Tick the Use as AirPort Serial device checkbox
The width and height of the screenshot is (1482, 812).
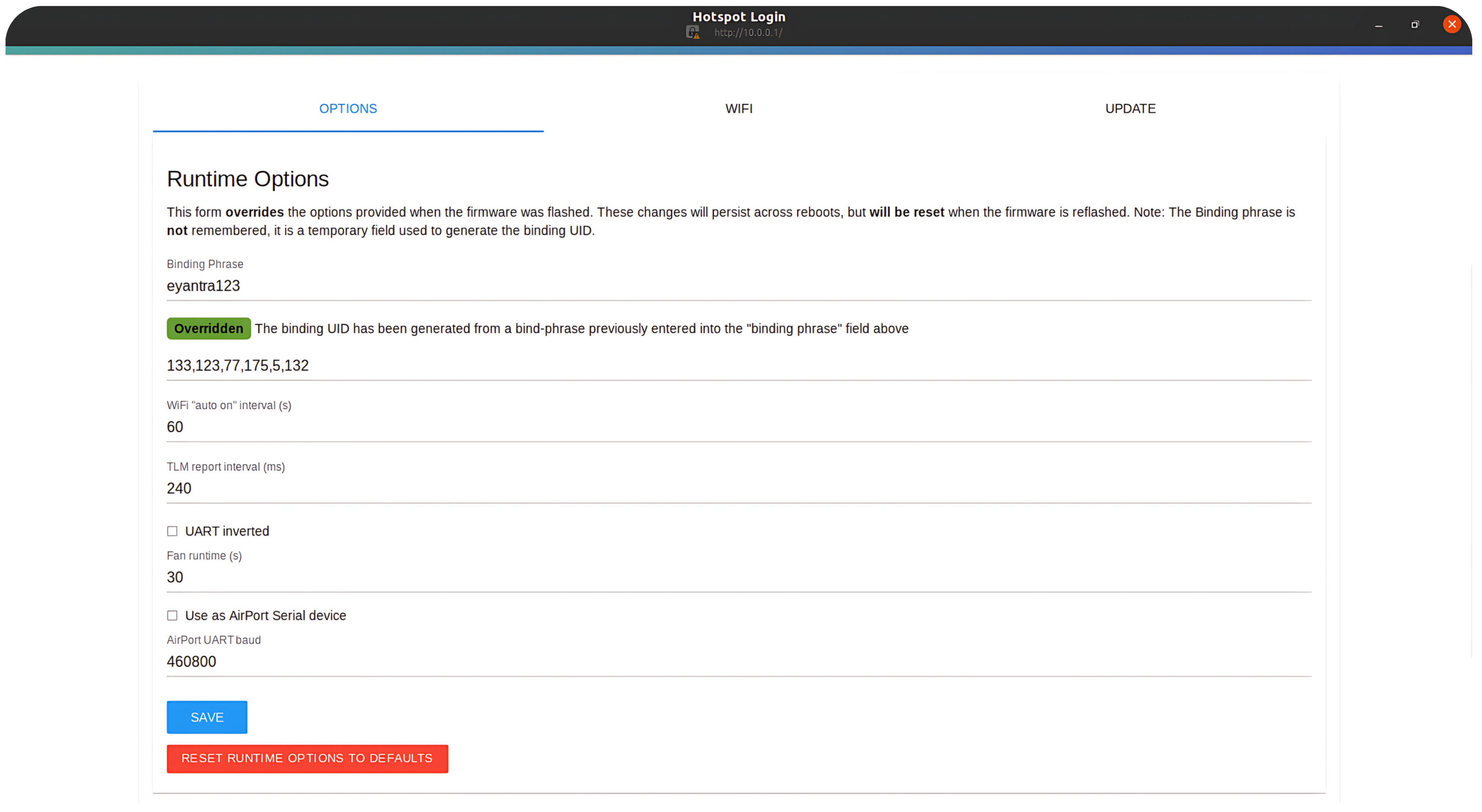click(x=172, y=616)
